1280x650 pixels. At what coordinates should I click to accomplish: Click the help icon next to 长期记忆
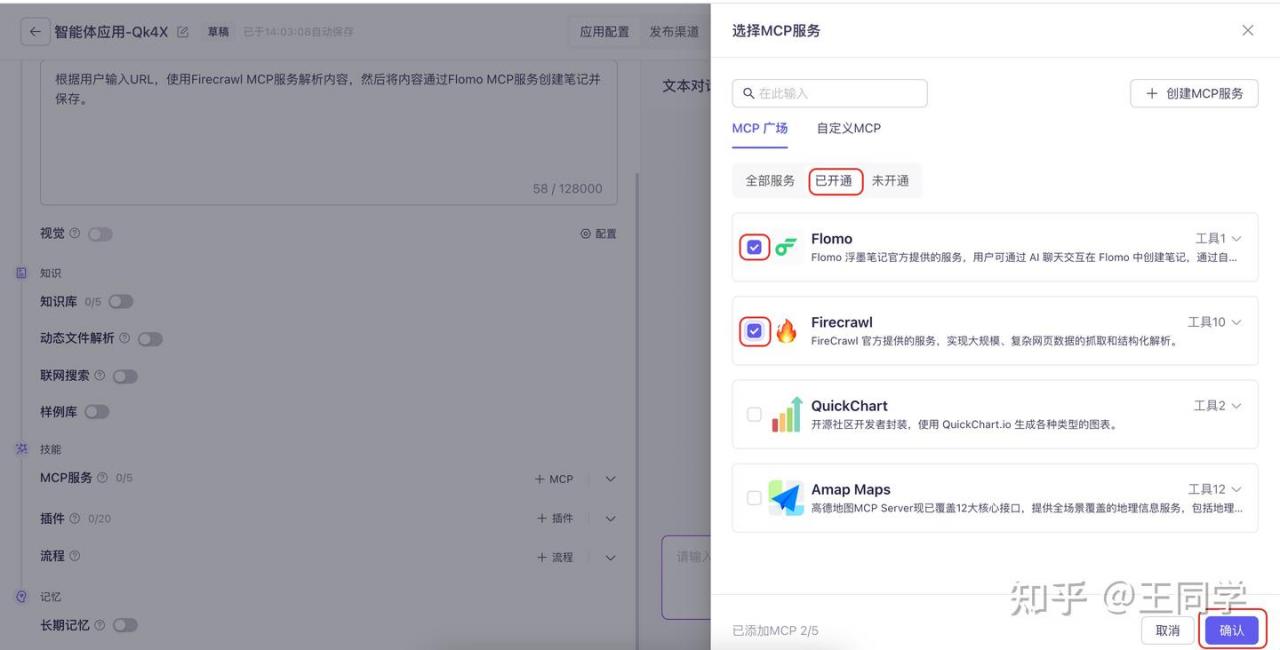[x=100, y=626]
